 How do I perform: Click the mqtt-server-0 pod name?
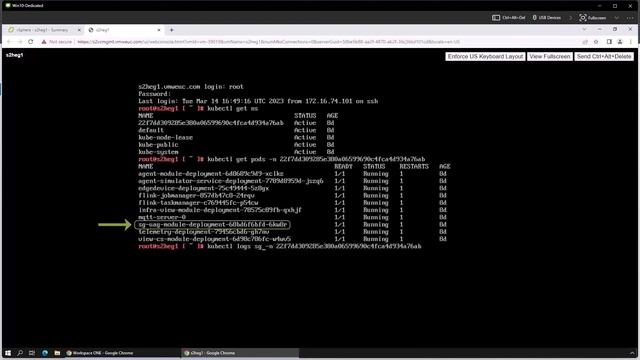point(162,217)
